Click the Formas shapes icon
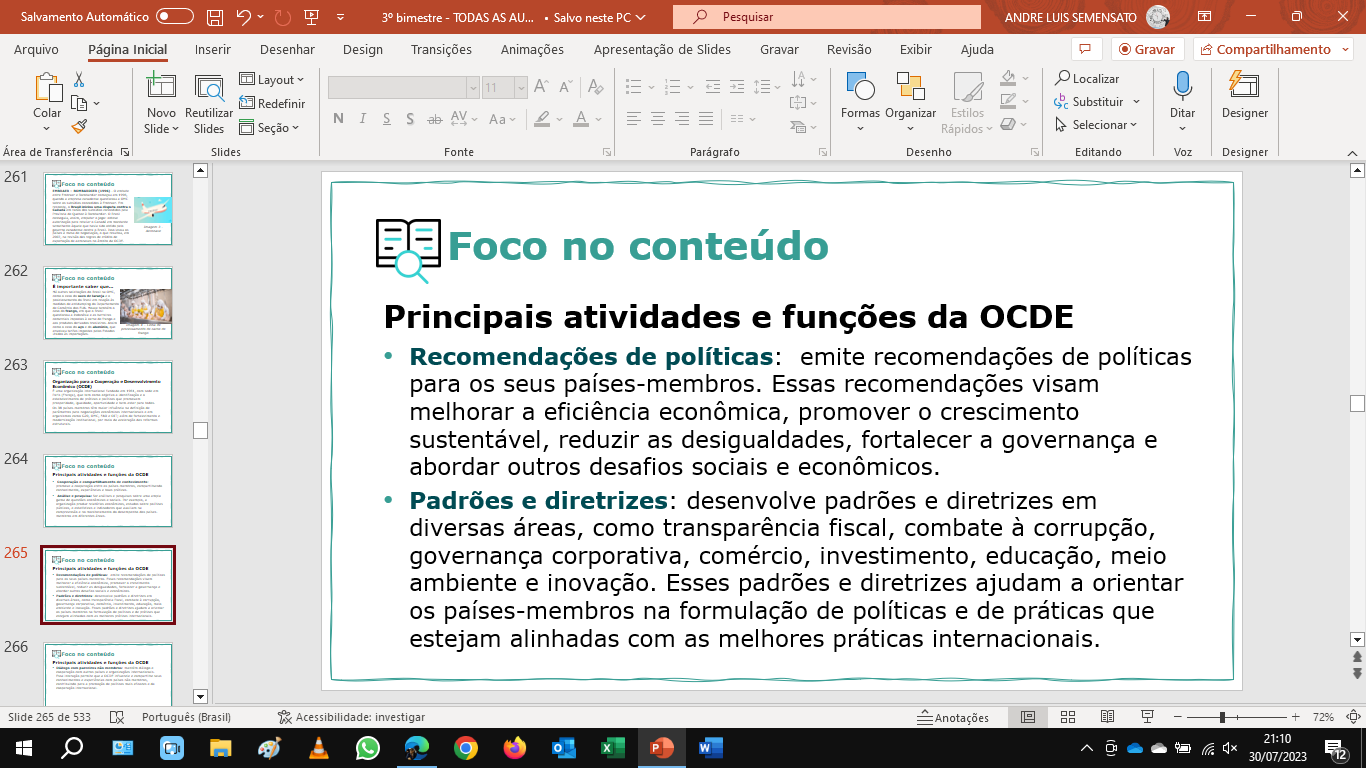Image resolution: width=1366 pixels, height=768 pixels. [860, 87]
